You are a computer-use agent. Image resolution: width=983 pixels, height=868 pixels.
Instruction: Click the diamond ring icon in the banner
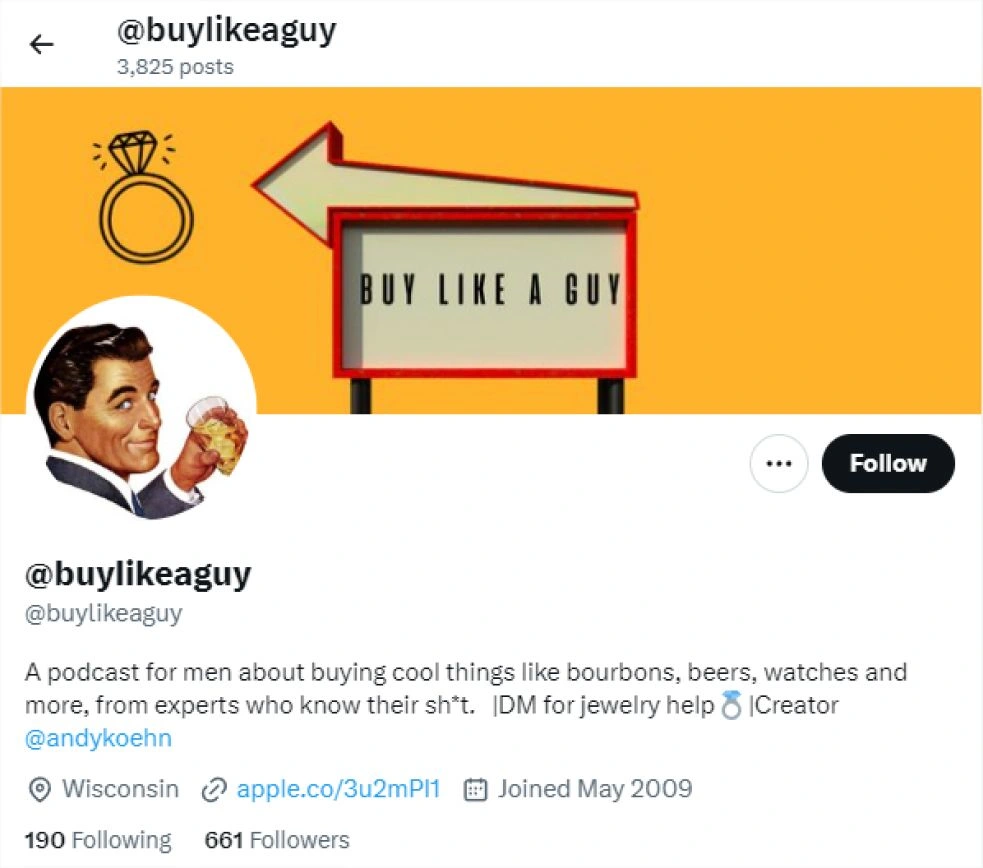click(x=144, y=196)
